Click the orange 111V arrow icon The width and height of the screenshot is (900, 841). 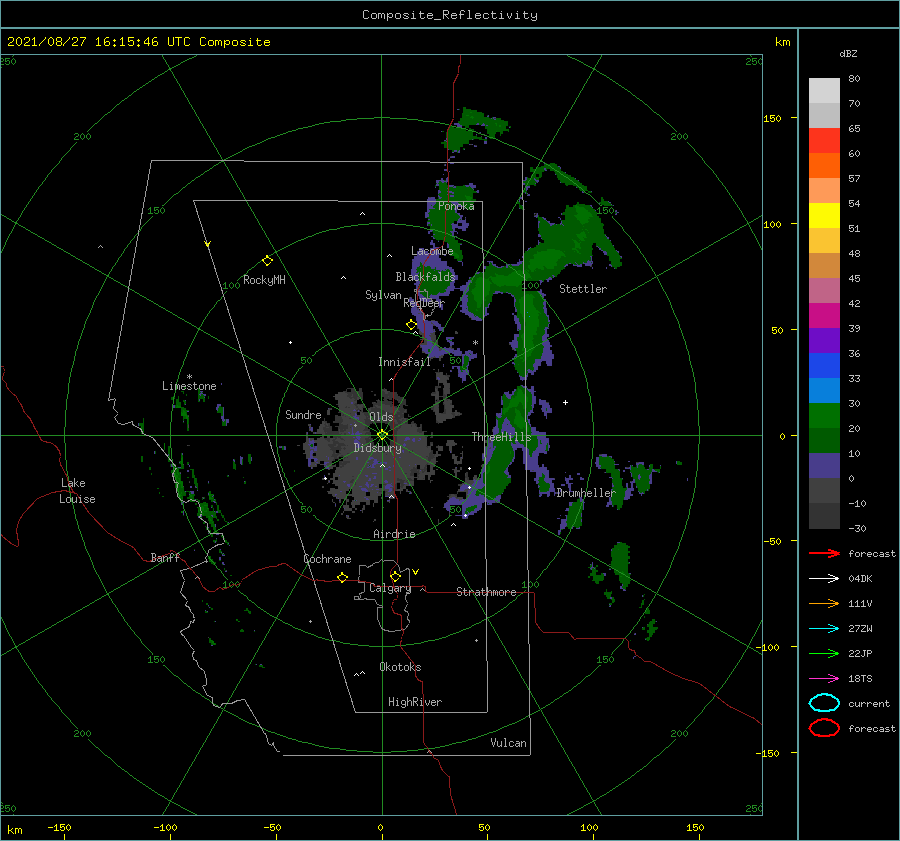tap(824, 603)
